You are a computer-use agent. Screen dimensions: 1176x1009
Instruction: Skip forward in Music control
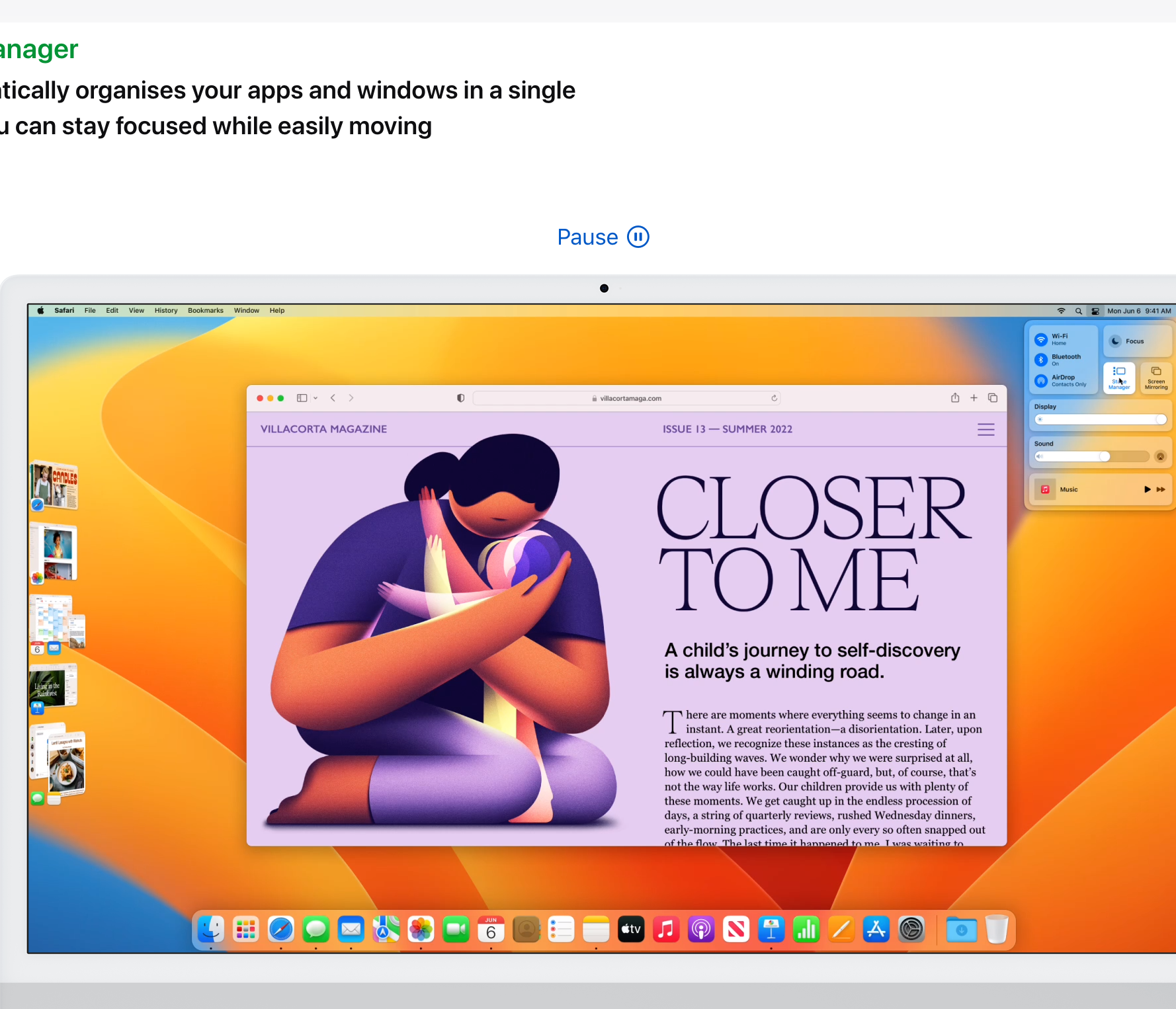1161,489
